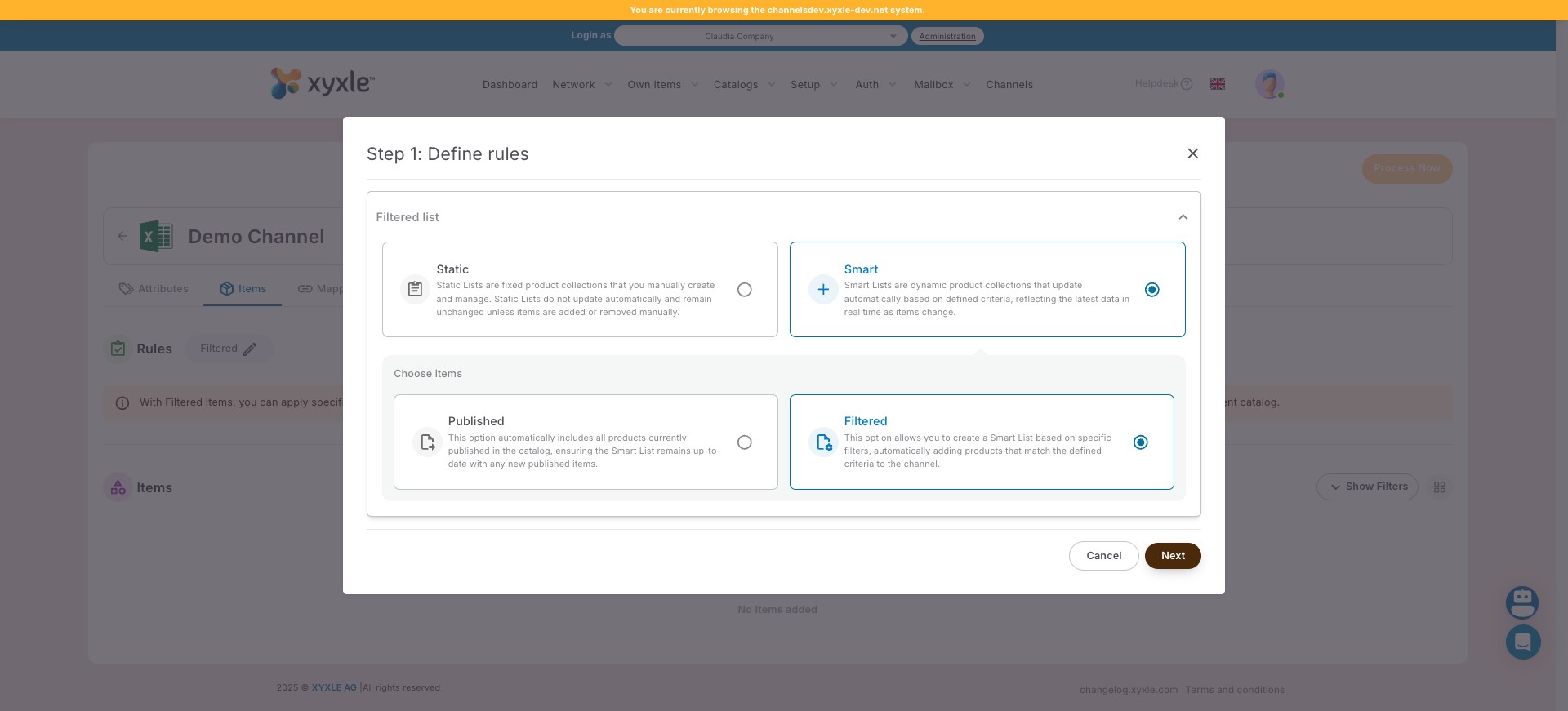Screen dimensions: 1568x711
Task: Open Terms and conditions link
Action: (1235, 690)
